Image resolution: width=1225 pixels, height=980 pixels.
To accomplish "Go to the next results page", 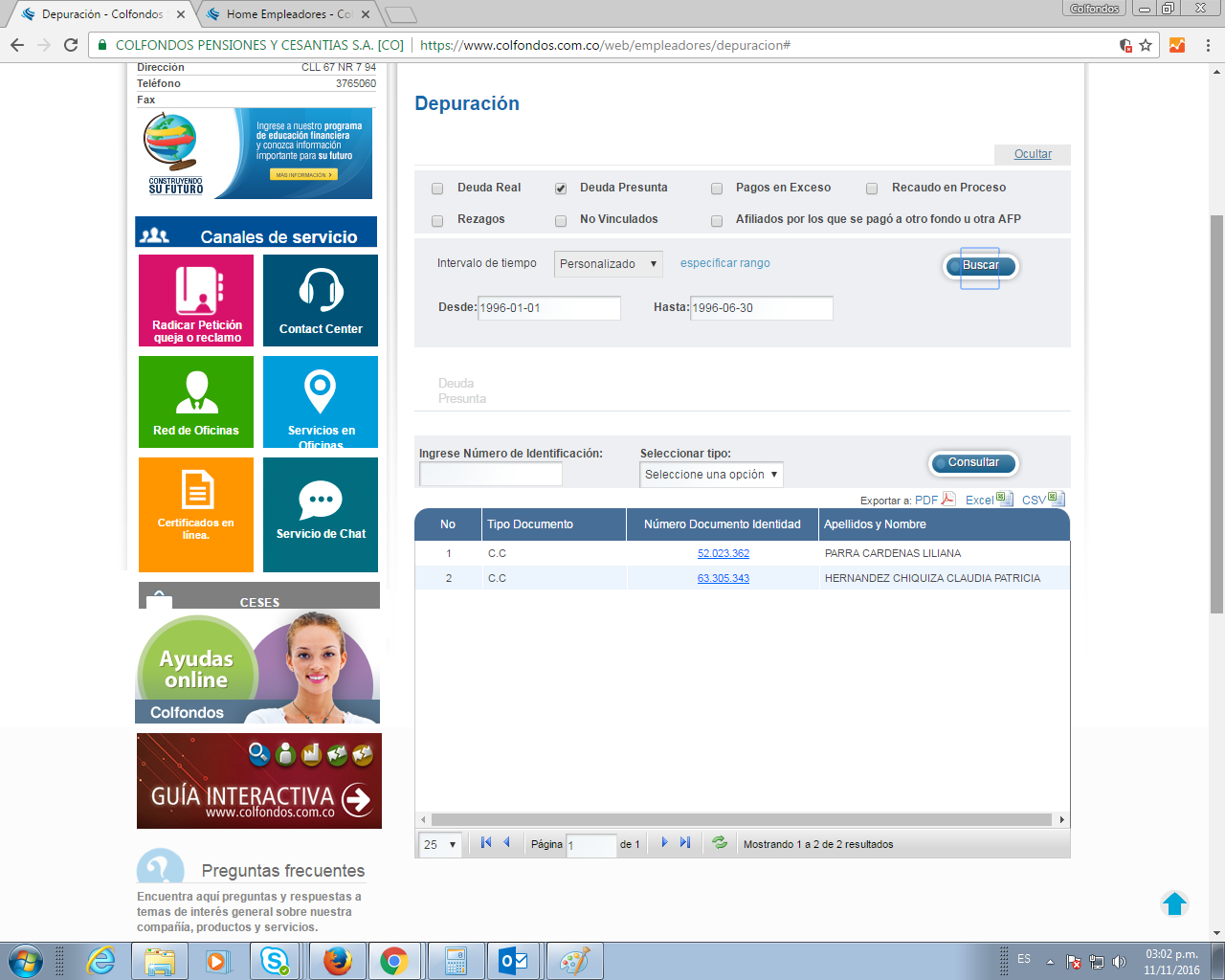I will pyautogui.click(x=664, y=843).
